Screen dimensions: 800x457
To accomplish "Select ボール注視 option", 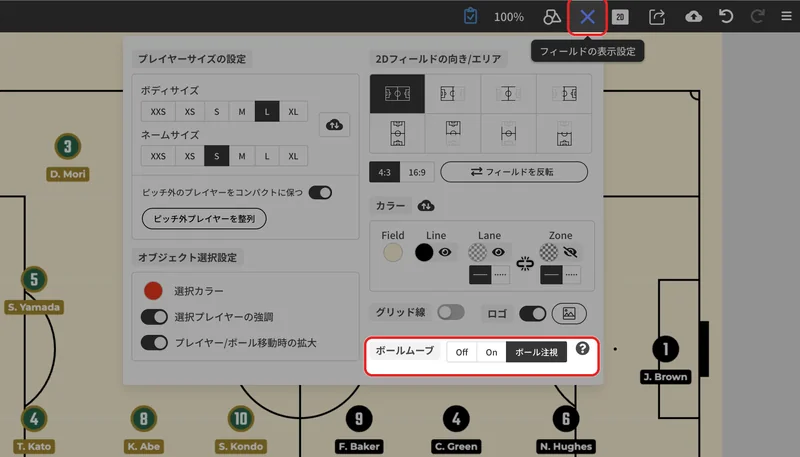I will pyautogui.click(x=536, y=352).
